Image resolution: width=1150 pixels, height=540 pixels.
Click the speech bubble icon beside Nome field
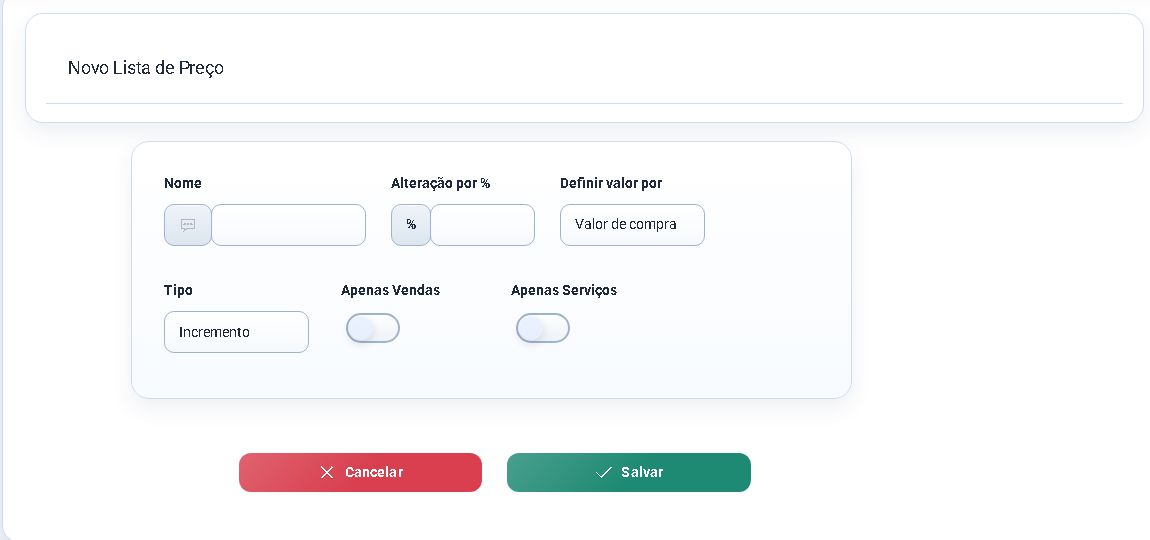pyautogui.click(x=188, y=225)
